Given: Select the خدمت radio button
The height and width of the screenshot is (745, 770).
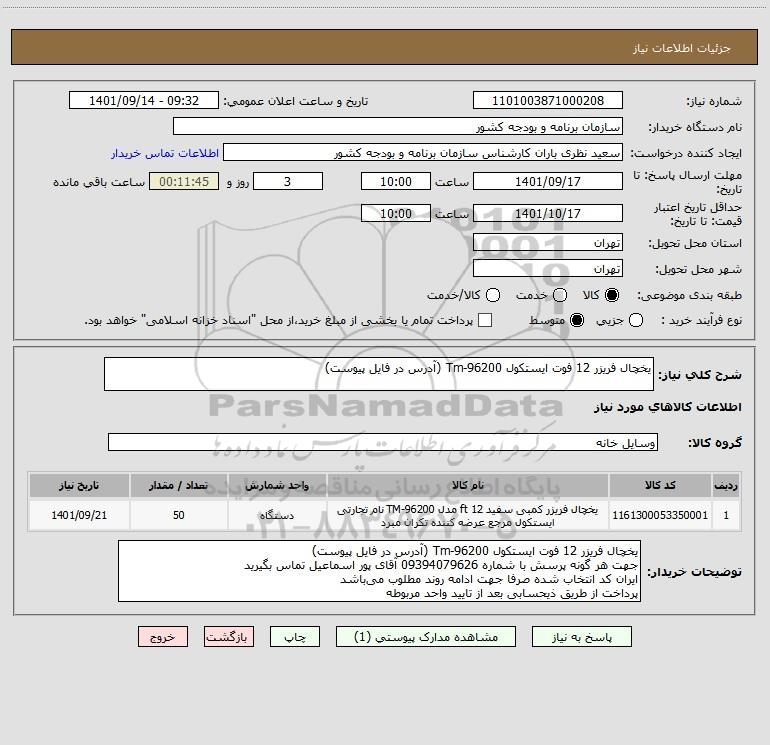Looking at the screenshot, I should (x=560, y=295).
